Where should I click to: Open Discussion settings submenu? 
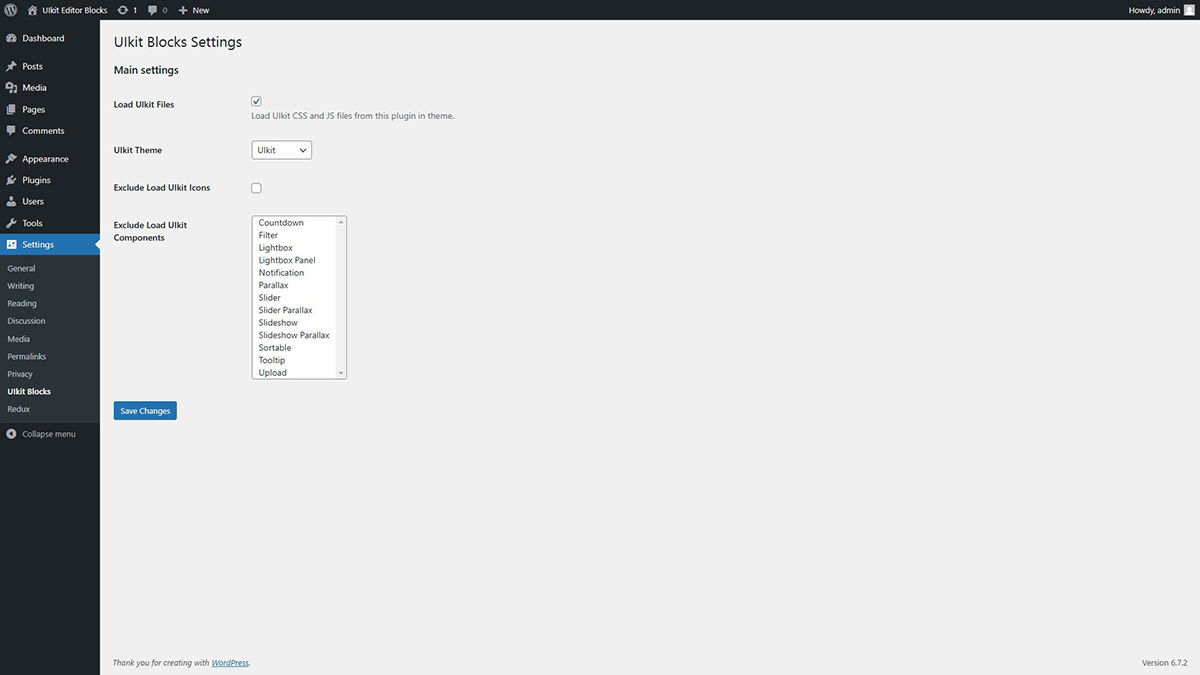click(26, 321)
